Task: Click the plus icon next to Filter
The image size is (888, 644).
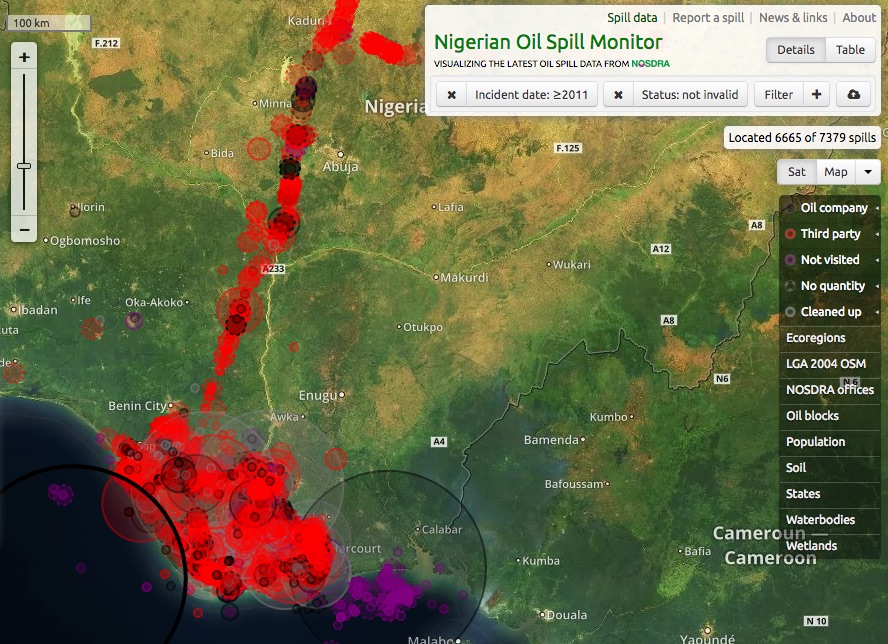Action: tap(817, 95)
